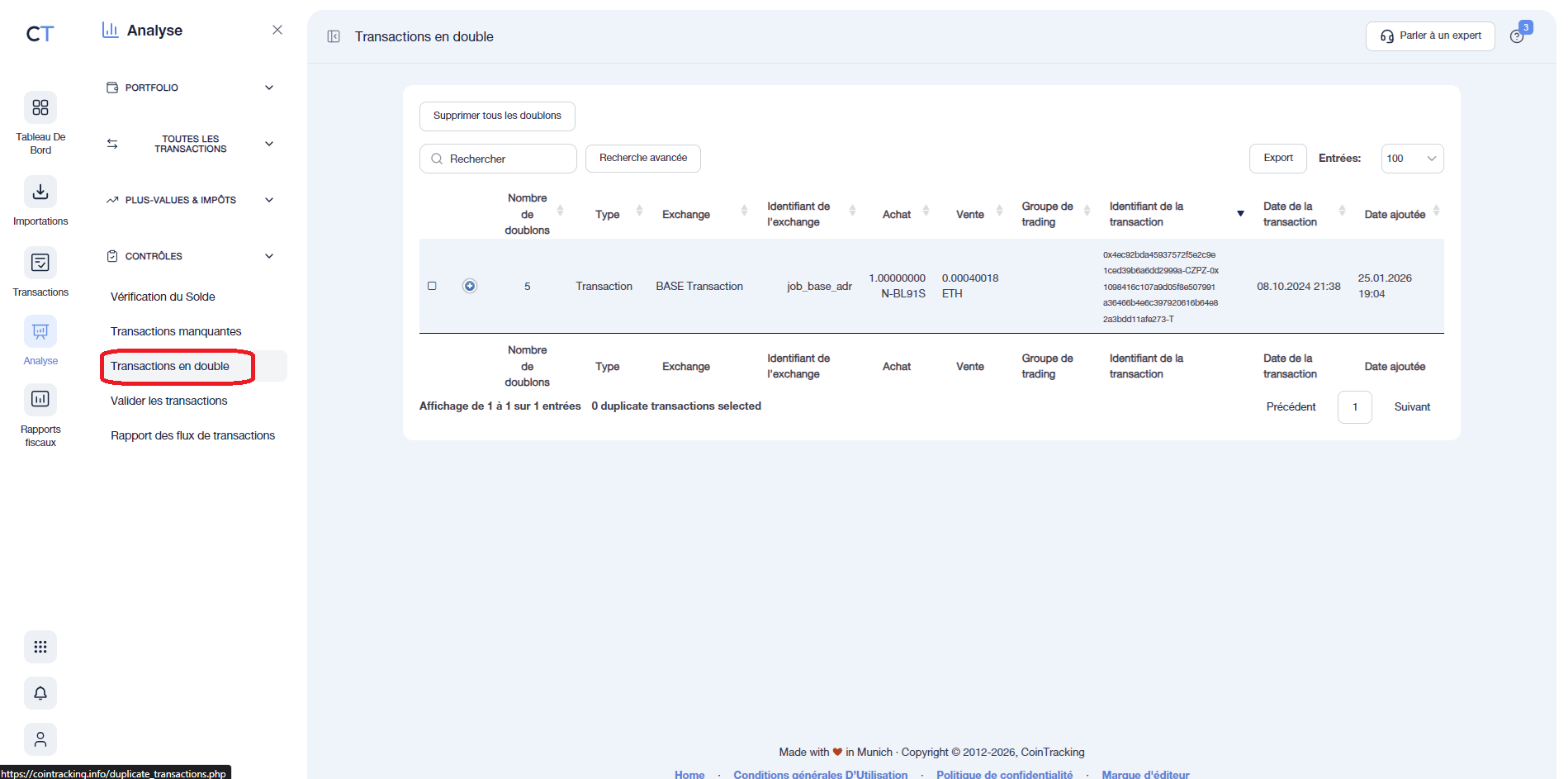Open Rapport des flux de transactions
This screenshot has width=1568, height=779.
pos(192,435)
